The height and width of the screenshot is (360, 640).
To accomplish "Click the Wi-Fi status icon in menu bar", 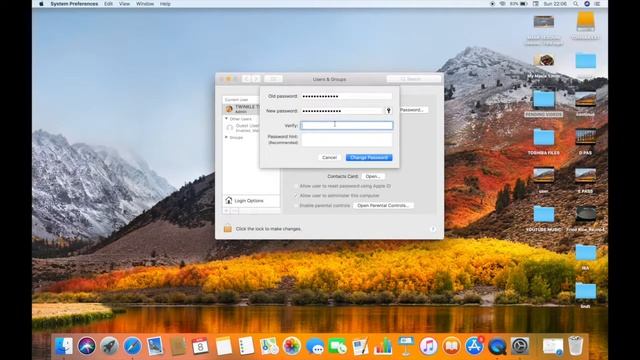I will click(503, 4).
